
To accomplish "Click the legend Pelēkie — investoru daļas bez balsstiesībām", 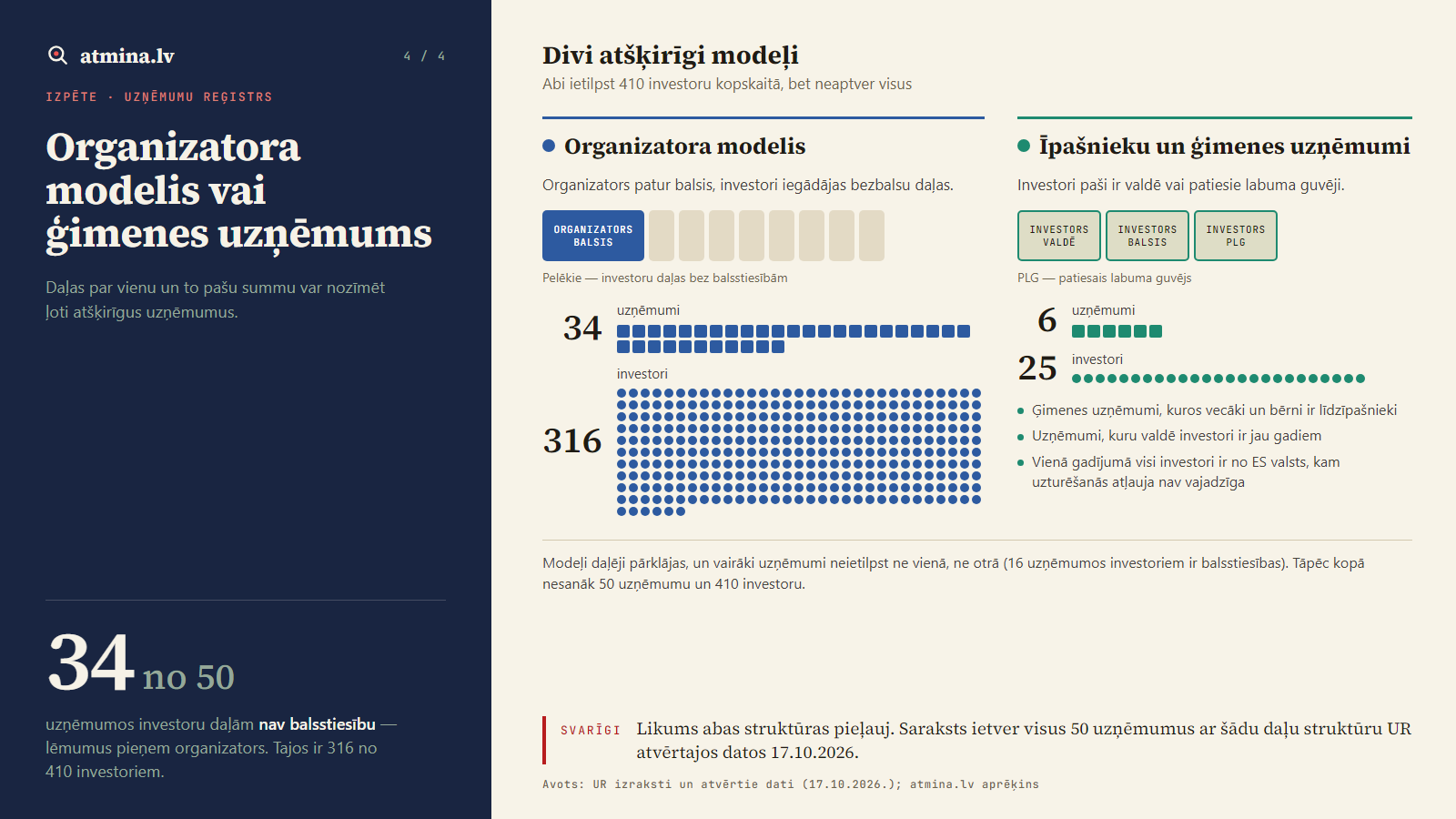I will [x=665, y=278].
